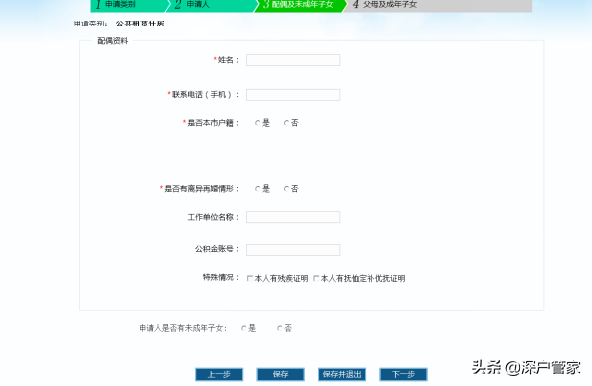Image resolution: width=592 pixels, height=386 pixels.
Task: Click the 下一步 button
Action: tap(404, 375)
